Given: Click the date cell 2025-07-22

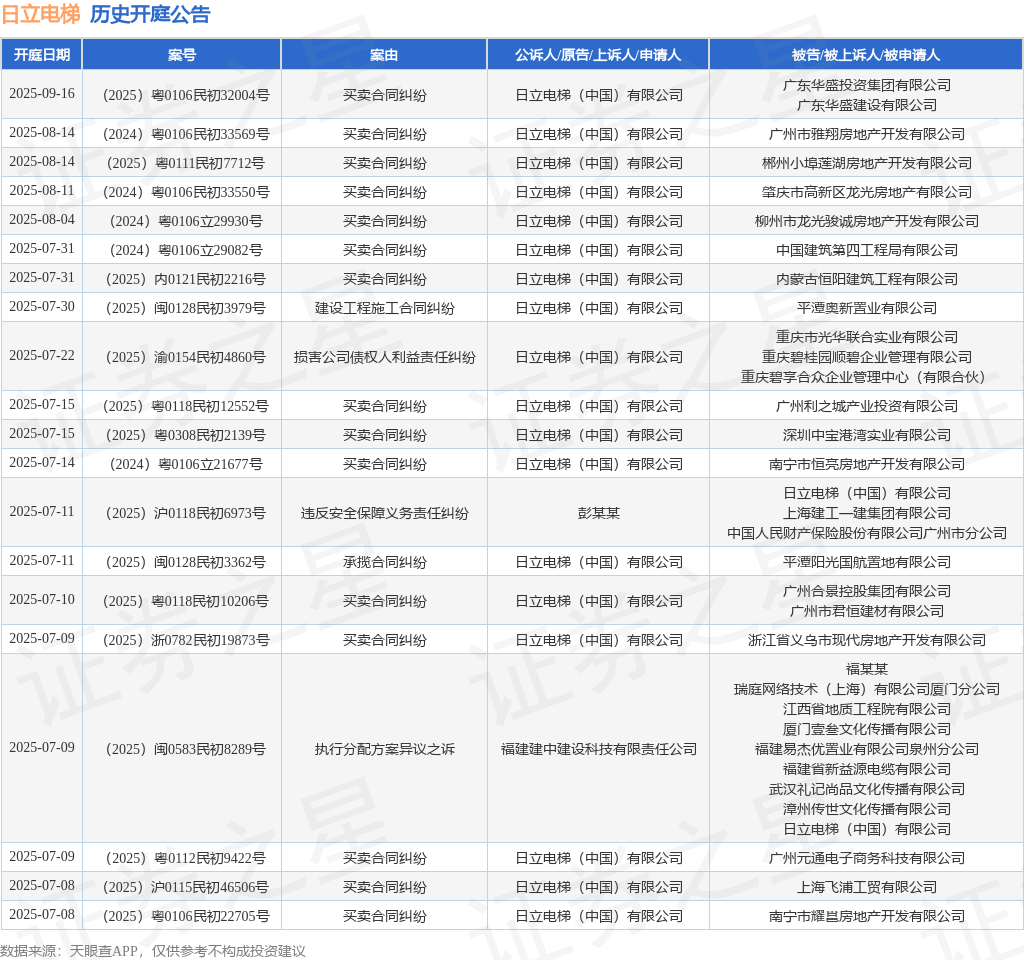Looking at the screenshot, I should (42, 355).
